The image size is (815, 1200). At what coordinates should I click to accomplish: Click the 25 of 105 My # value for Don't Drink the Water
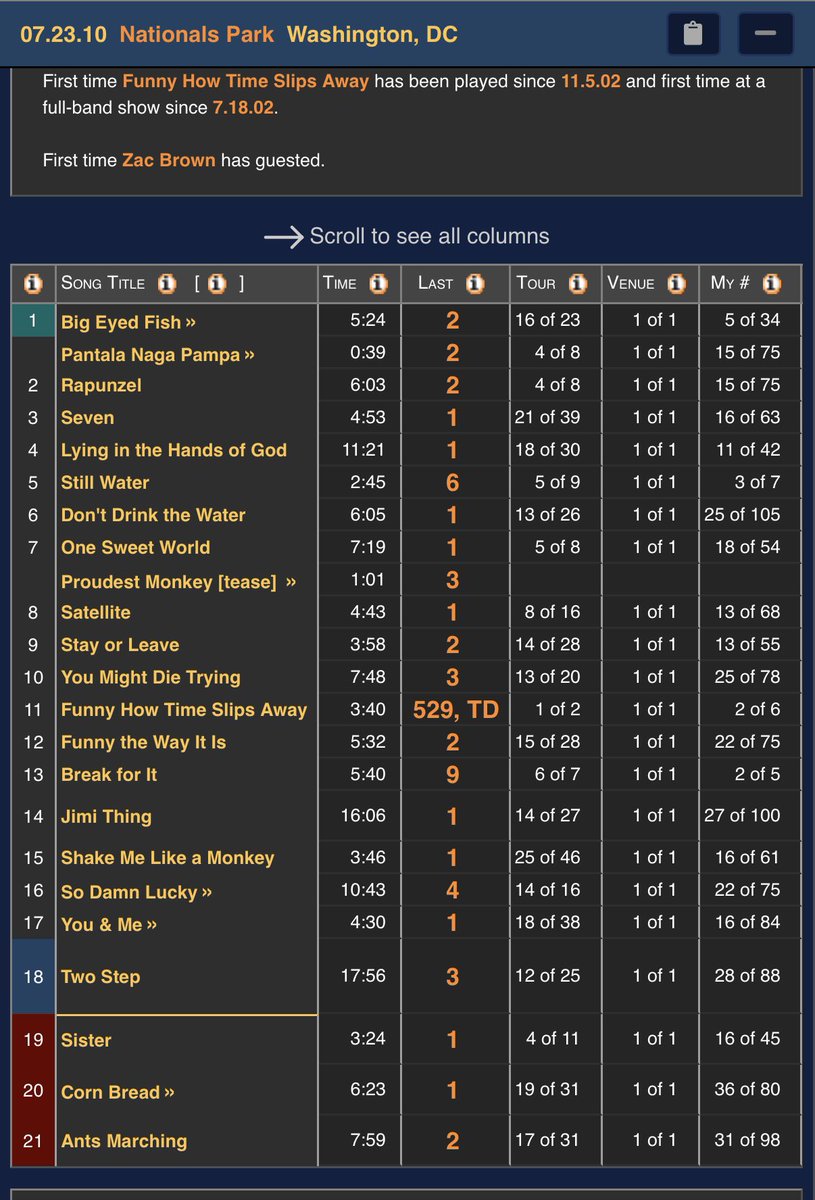click(x=742, y=514)
